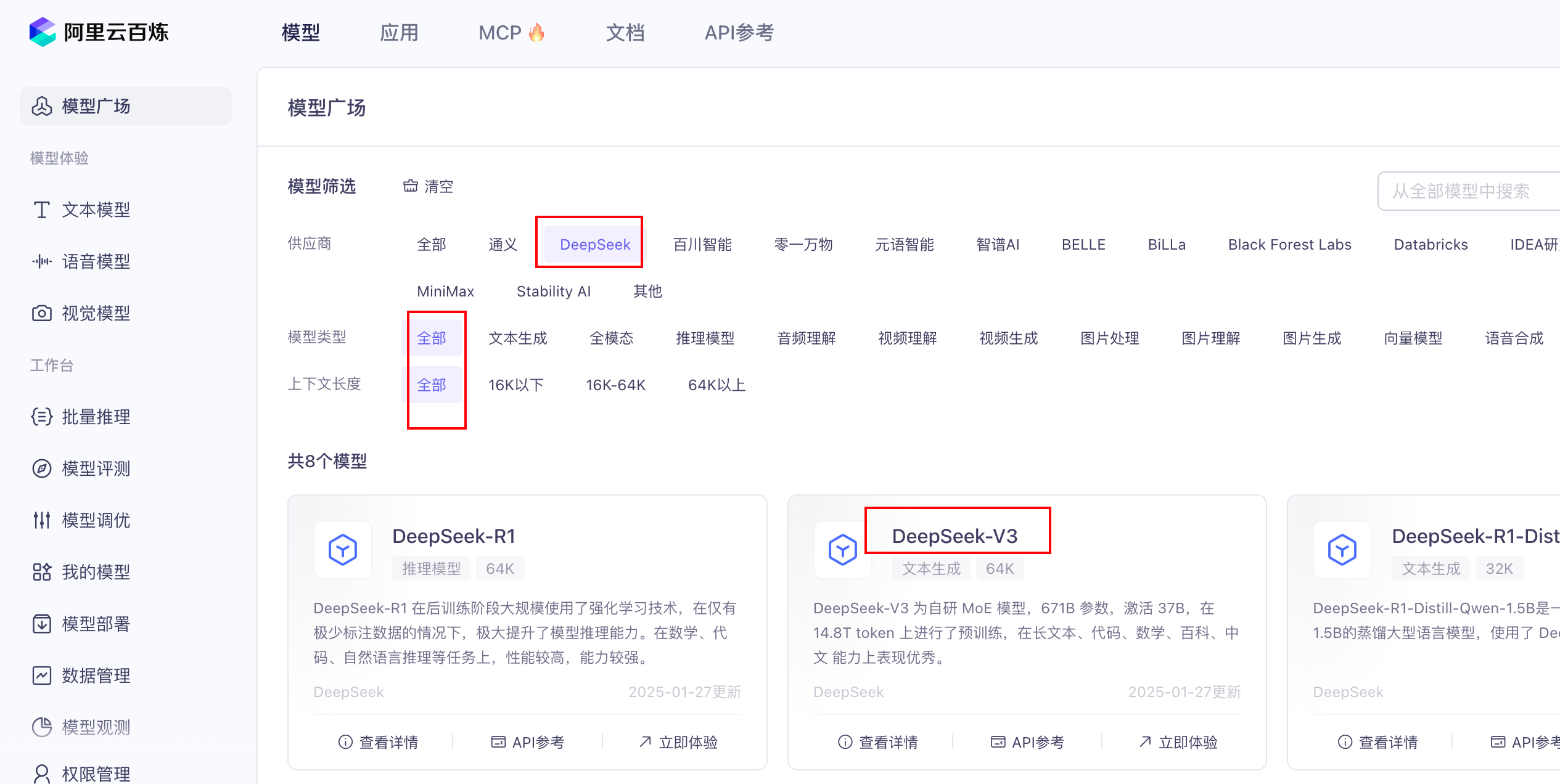Click API参考 on DeepSeek-R1 card

click(528, 742)
